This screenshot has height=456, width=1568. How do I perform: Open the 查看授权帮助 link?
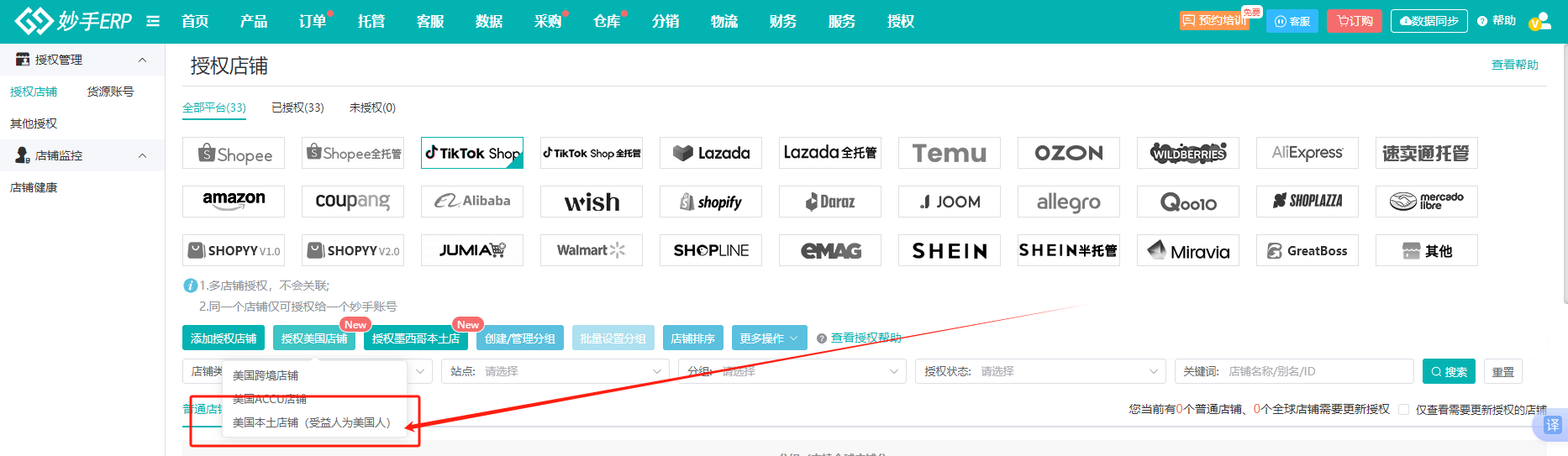(866, 338)
